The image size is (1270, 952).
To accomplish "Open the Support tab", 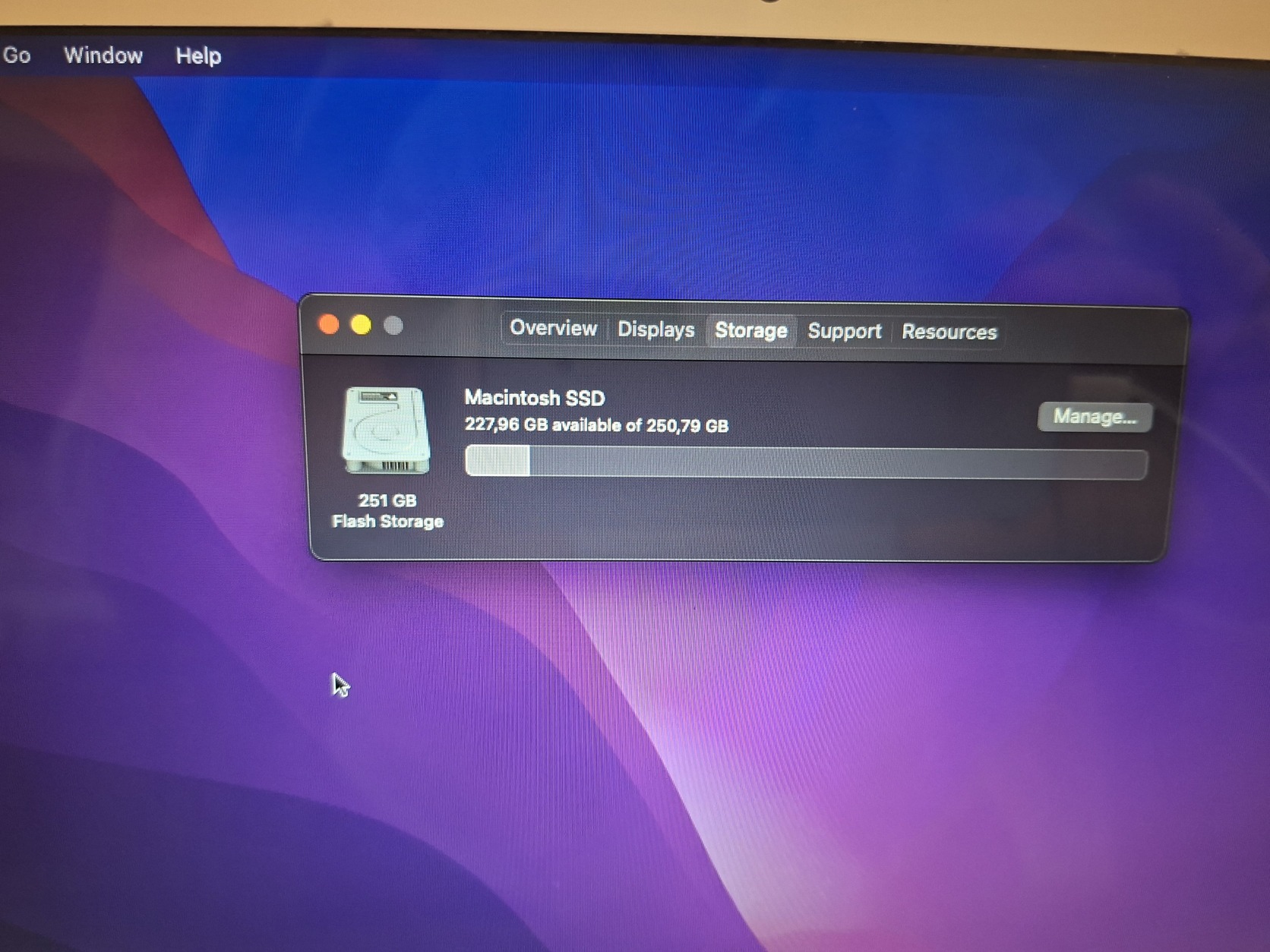I will 844,331.
